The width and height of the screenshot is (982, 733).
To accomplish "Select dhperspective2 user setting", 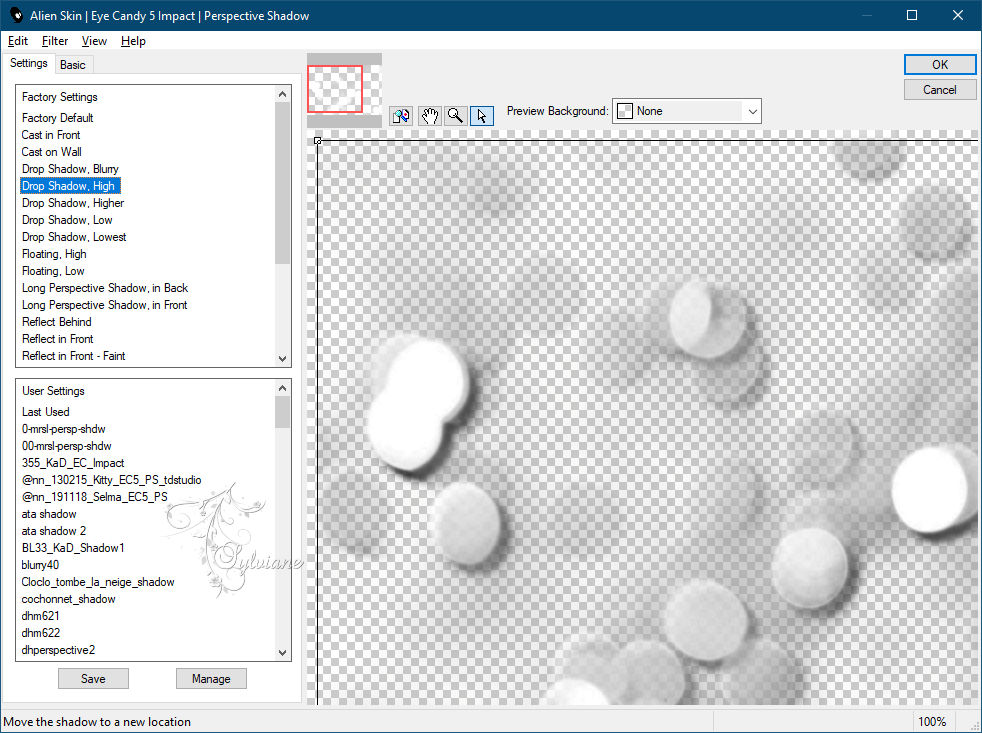I will pyautogui.click(x=58, y=650).
